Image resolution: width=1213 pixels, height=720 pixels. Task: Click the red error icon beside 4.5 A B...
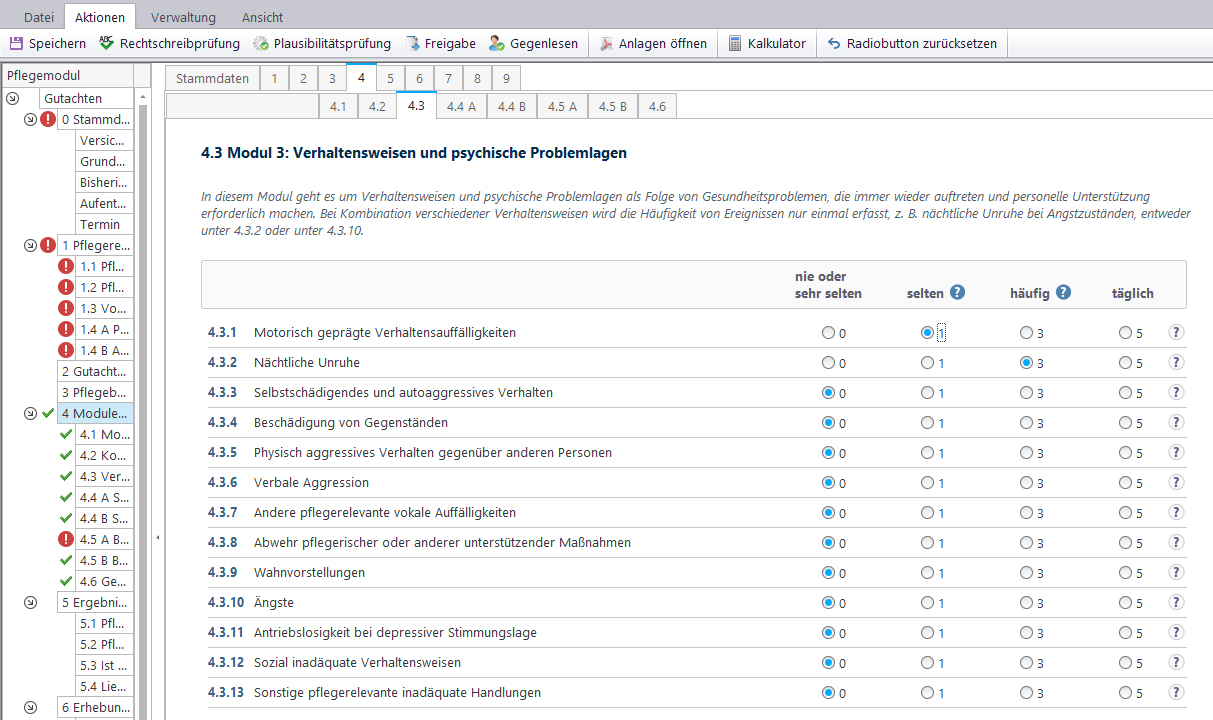tap(66, 539)
